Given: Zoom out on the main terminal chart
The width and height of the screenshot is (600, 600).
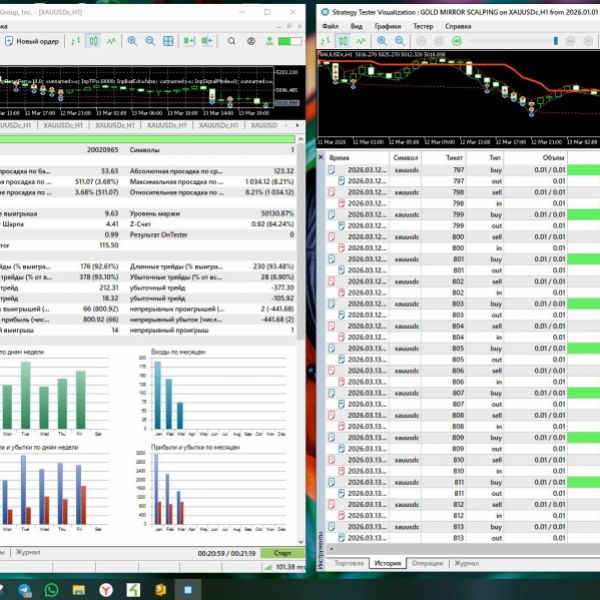Looking at the screenshot, I should (x=149, y=41).
